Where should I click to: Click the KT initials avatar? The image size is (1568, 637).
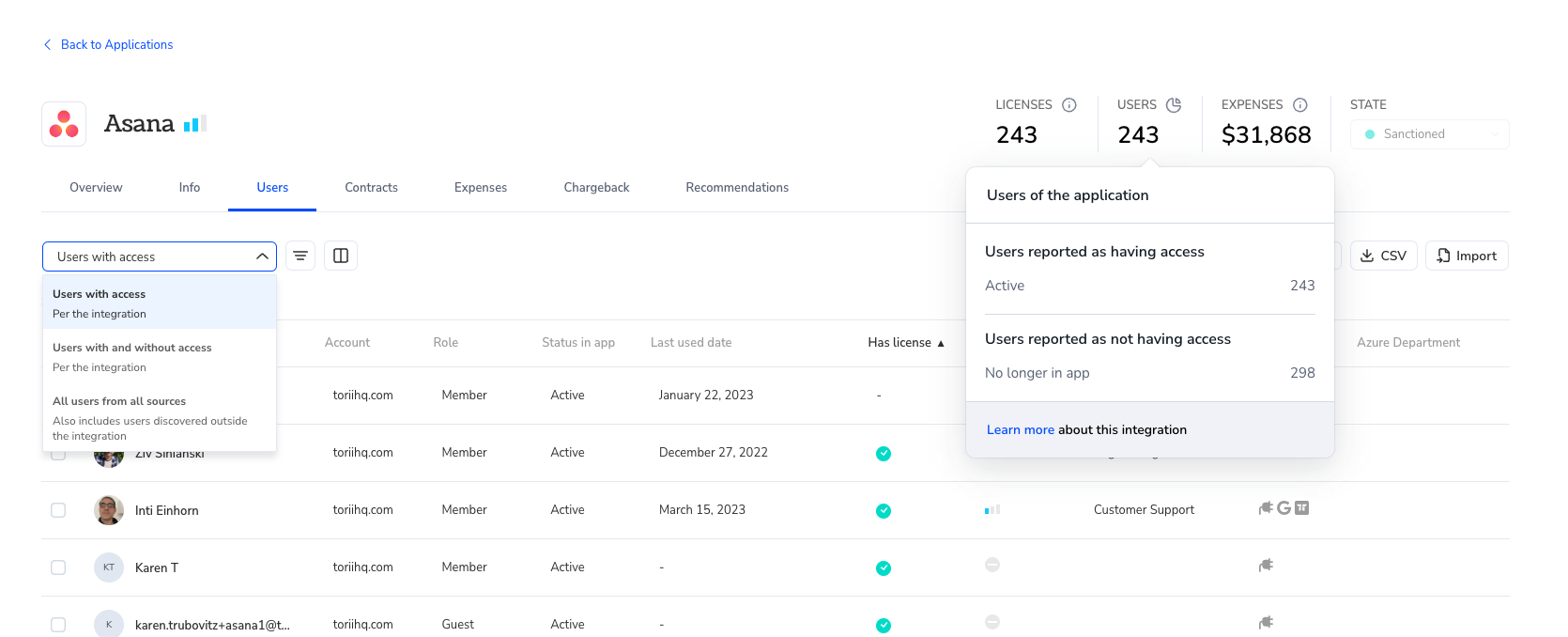[x=109, y=567]
